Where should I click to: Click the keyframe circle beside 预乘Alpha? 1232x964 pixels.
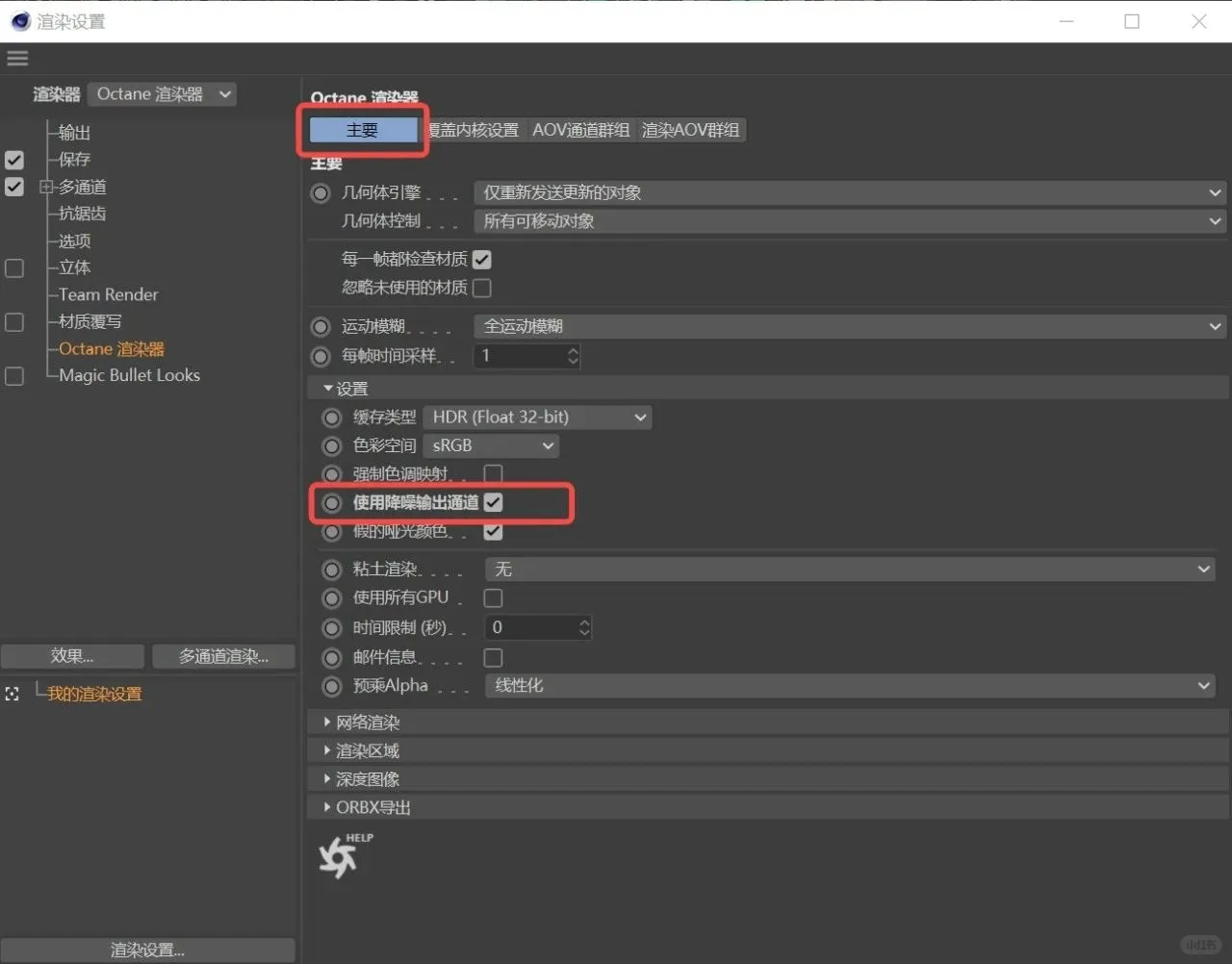[x=332, y=686]
